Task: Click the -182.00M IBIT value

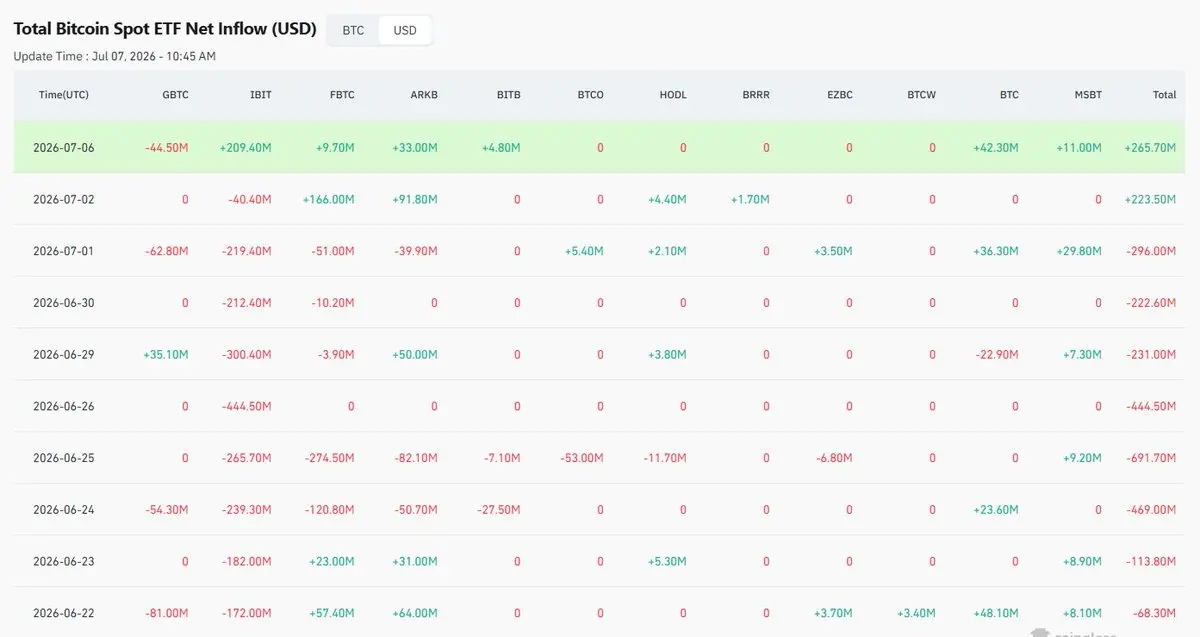Action: point(247,562)
